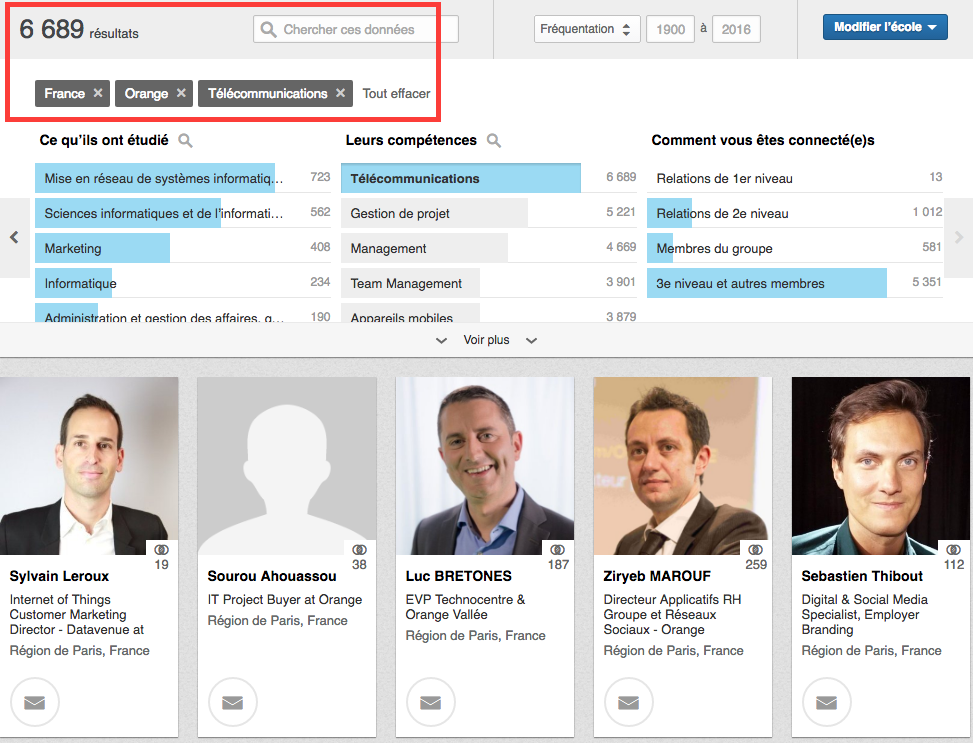The width and height of the screenshot is (973, 743).
Task: Send message to Sylvain Leroux via envelope icon
Action: tap(35, 703)
